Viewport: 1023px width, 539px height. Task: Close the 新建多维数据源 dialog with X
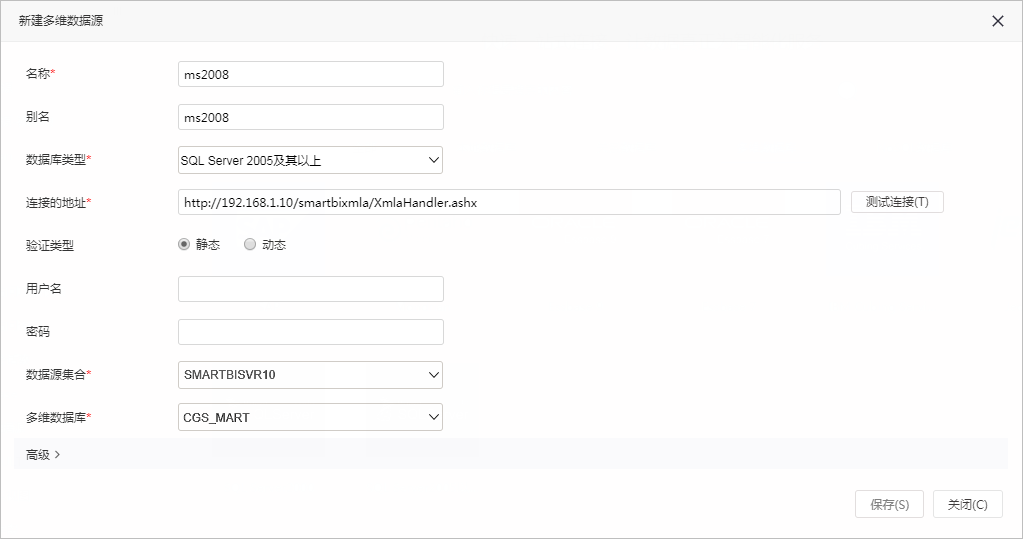coord(998,21)
